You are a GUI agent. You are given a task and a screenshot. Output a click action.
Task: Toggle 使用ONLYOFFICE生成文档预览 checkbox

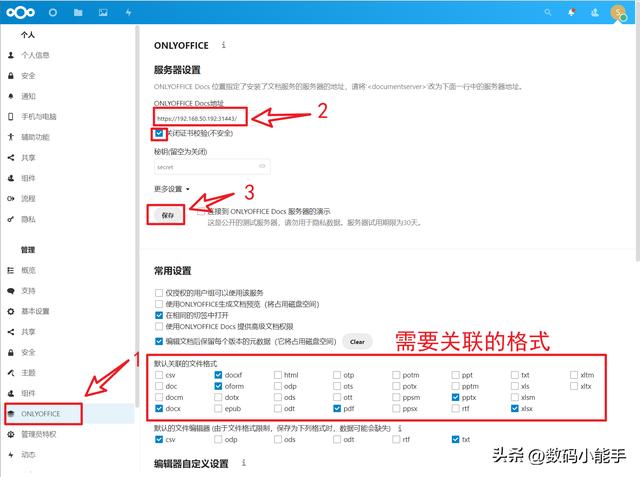pyautogui.click(x=159, y=304)
